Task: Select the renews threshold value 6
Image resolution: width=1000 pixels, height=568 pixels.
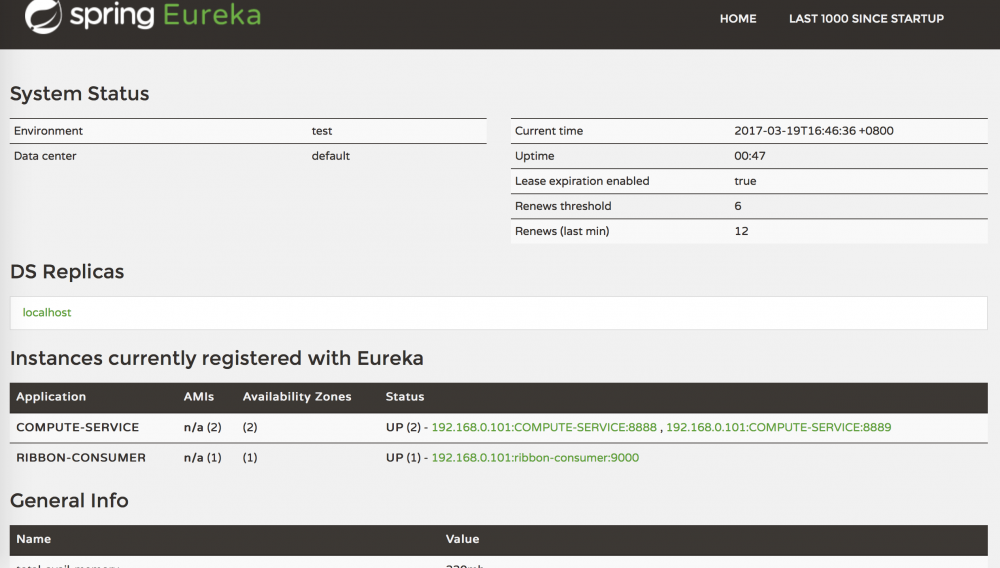Action: pyautogui.click(x=738, y=206)
